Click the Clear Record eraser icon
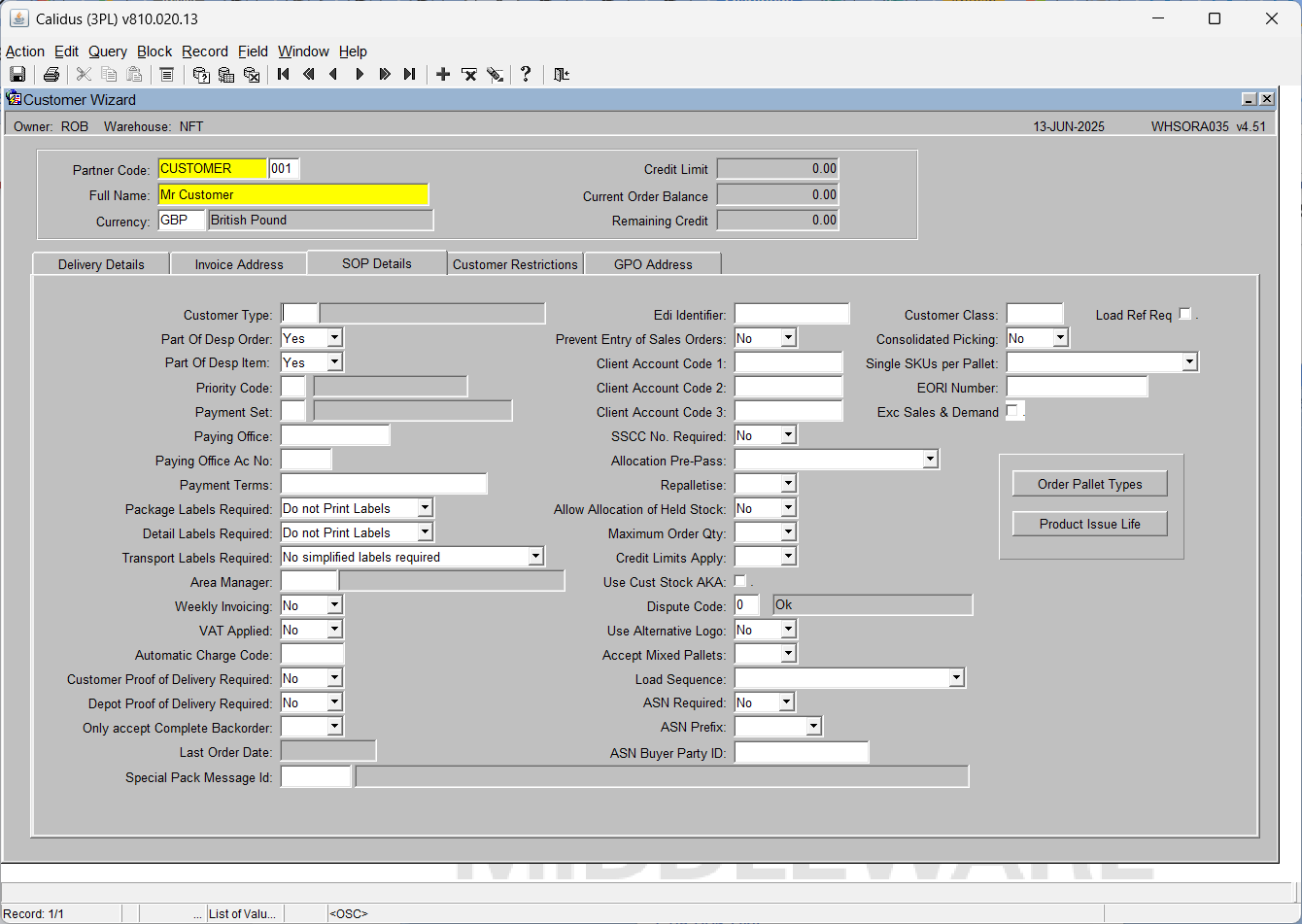This screenshot has height=924, width=1302. coord(495,75)
